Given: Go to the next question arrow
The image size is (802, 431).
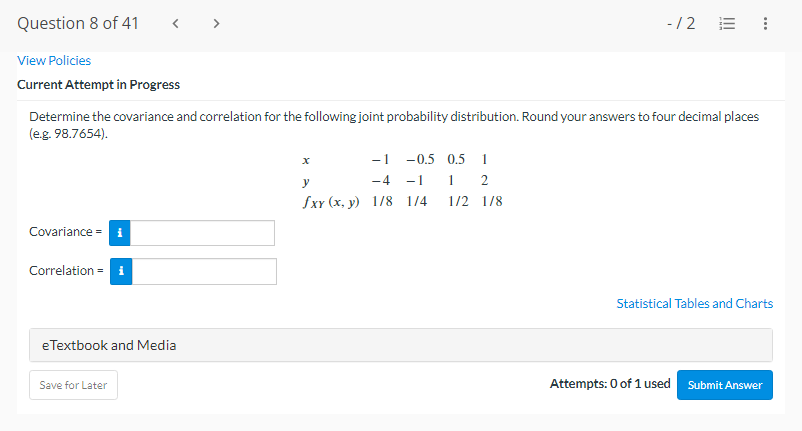Looking at the screenshot, I should [x=216, y=24].
